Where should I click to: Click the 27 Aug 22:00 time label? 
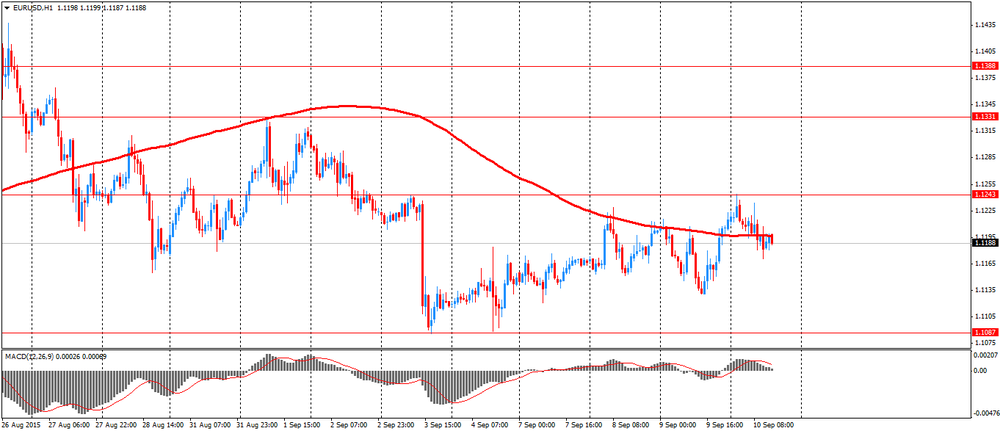click(117, 424)
